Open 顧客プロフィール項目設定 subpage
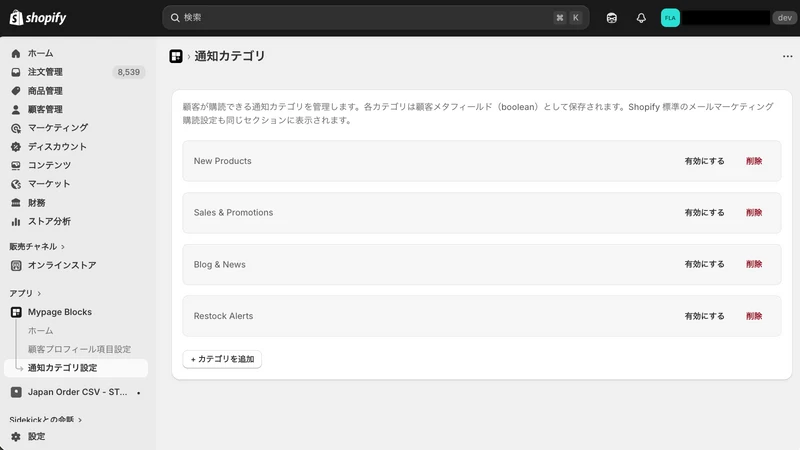The image size is (800, 450). 79,349
